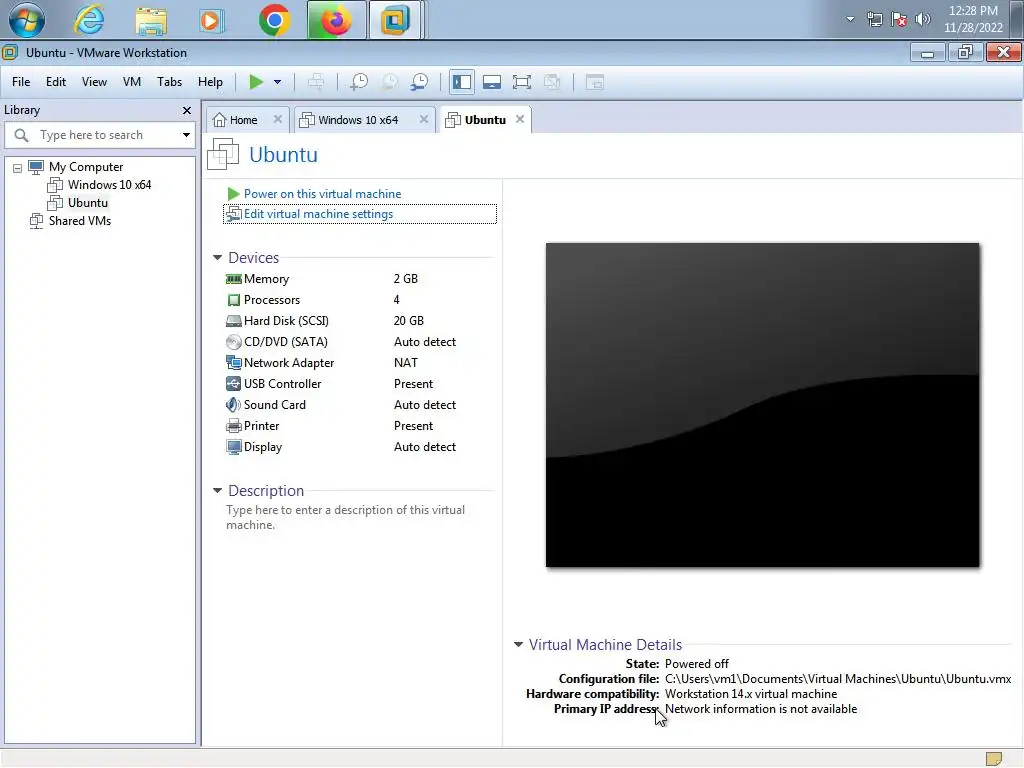Image resolution: width=1024 pixels, height=768 pixels.
Task: Open Google Chrome from the taskbar
Action: coord(274,20)
